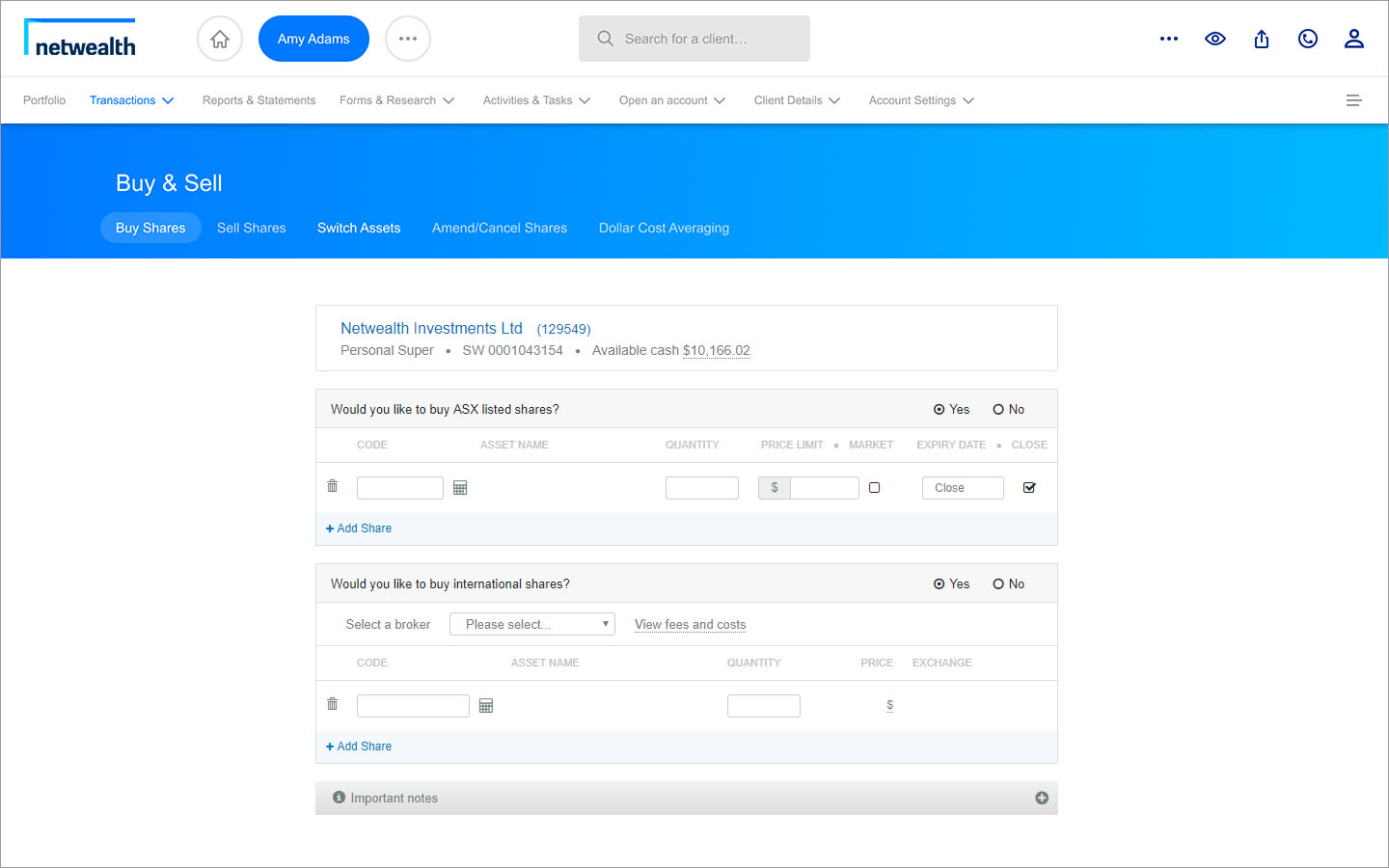
Task: Expand Important notes with plus icon
Action: point(1042,798)
